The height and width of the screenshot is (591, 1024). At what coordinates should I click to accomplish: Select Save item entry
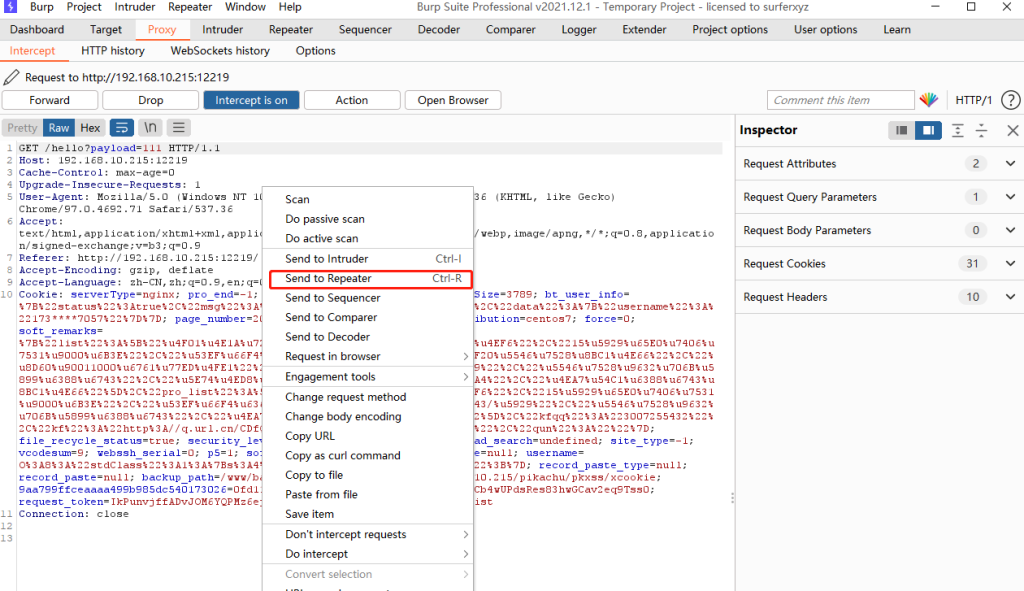coord(368,515)
